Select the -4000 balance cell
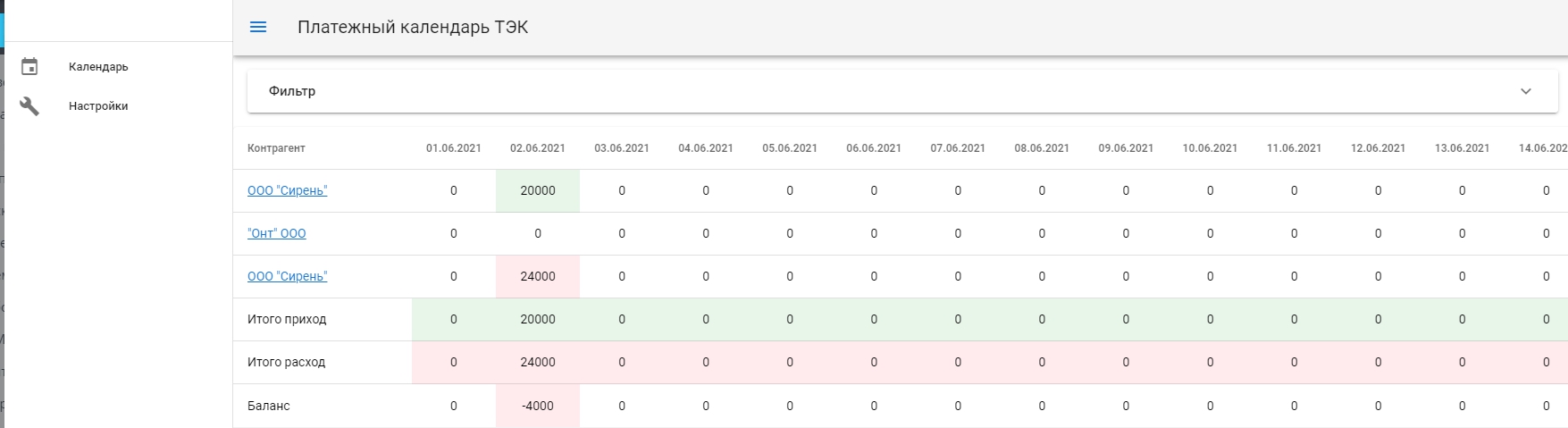1568x428 pixels. [x=538, y=406]
